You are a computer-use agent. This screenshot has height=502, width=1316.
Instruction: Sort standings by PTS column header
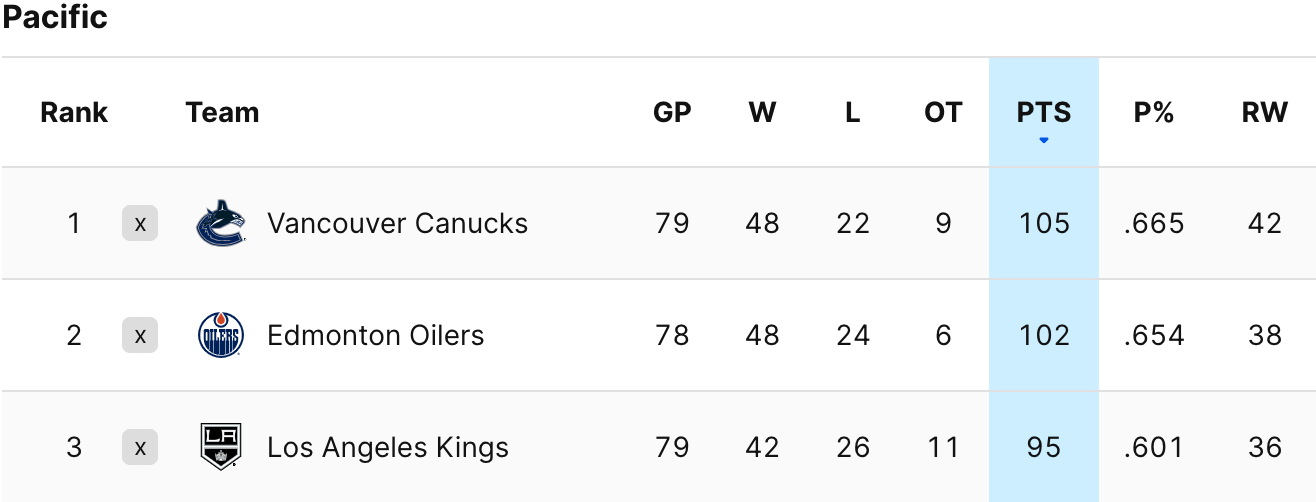(x=1044, y=112)
